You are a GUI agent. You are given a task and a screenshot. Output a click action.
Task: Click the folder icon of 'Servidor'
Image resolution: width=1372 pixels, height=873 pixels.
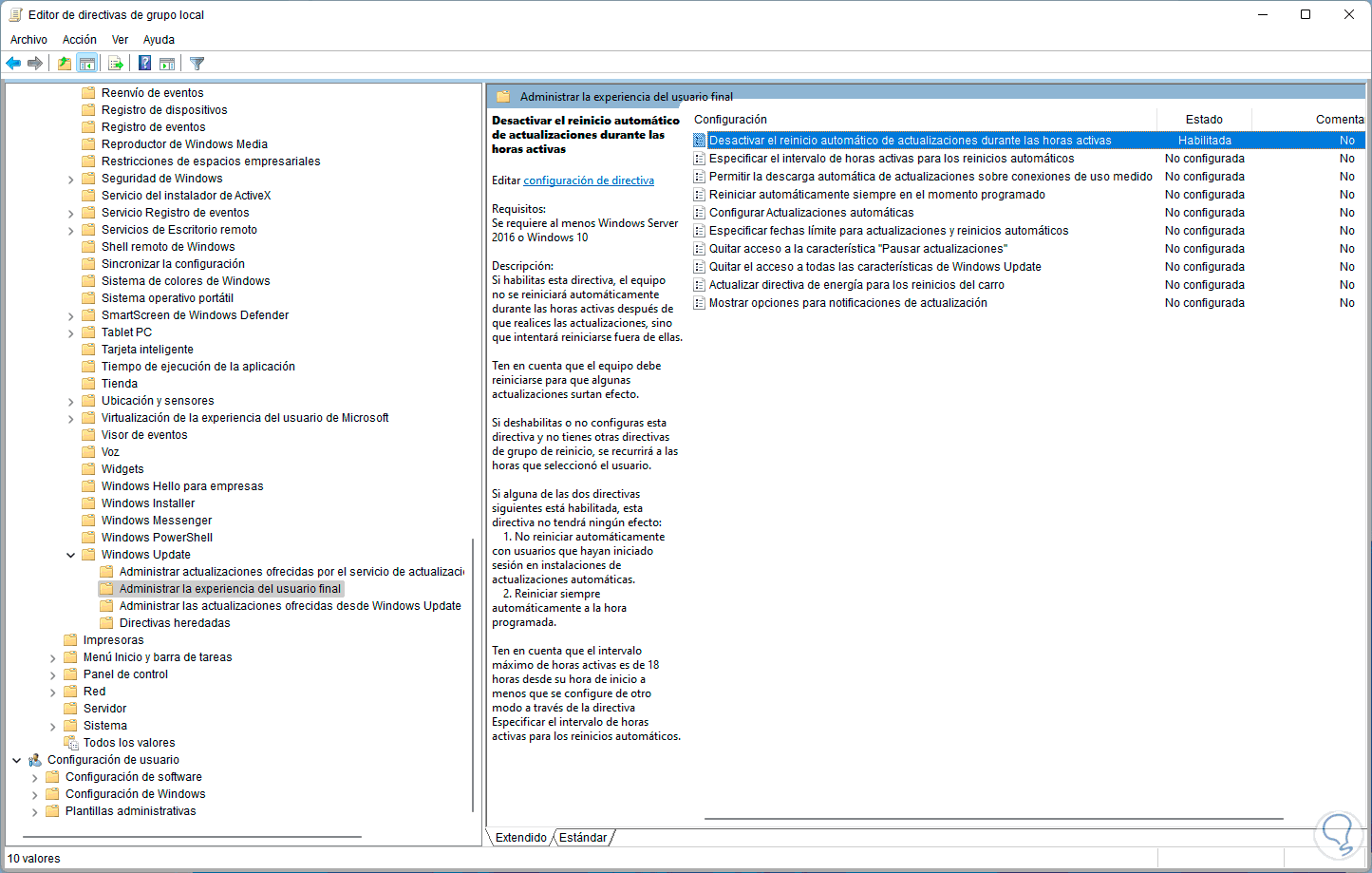tap(70, 709)
